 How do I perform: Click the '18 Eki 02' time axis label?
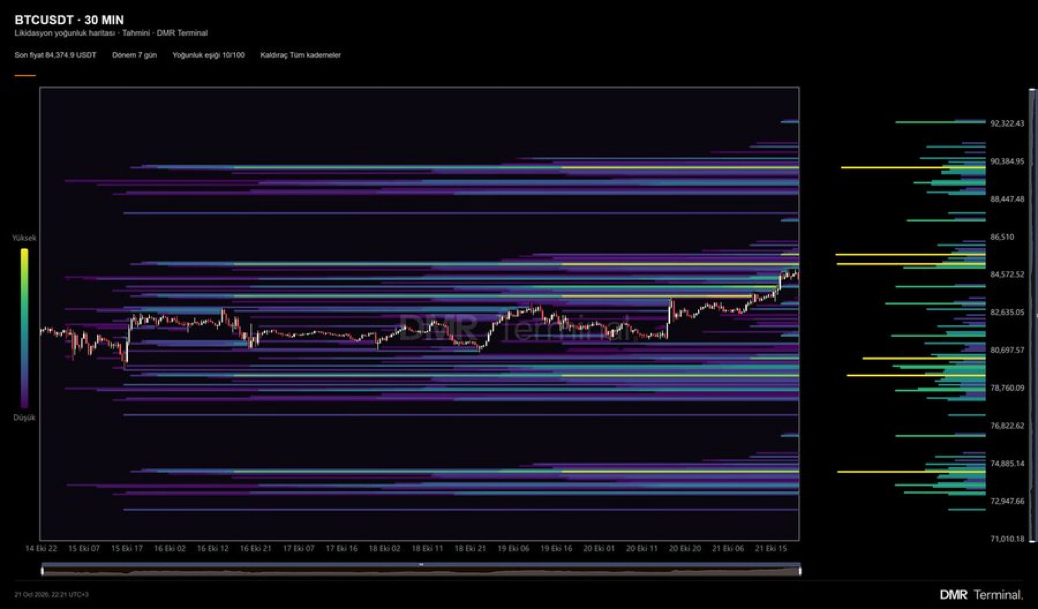pyautogui.click(x=385, y=549)
